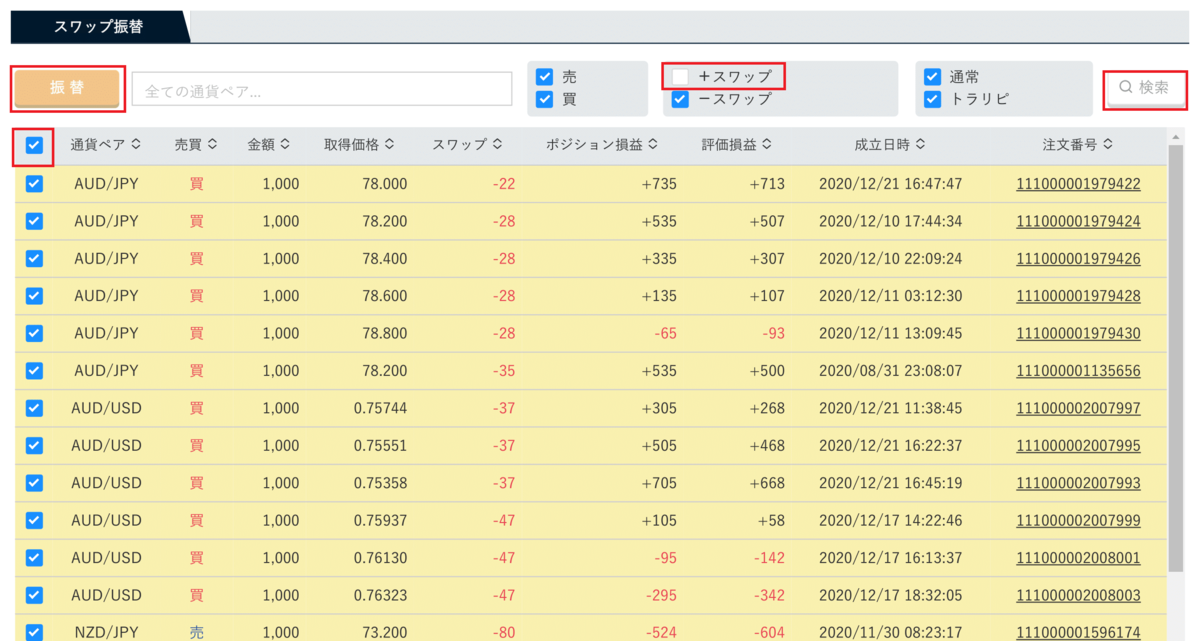Uncheck the －スワップ filter checkbox
The width and height of the screenshot is (1200, 641).
[x=680, y=99]
